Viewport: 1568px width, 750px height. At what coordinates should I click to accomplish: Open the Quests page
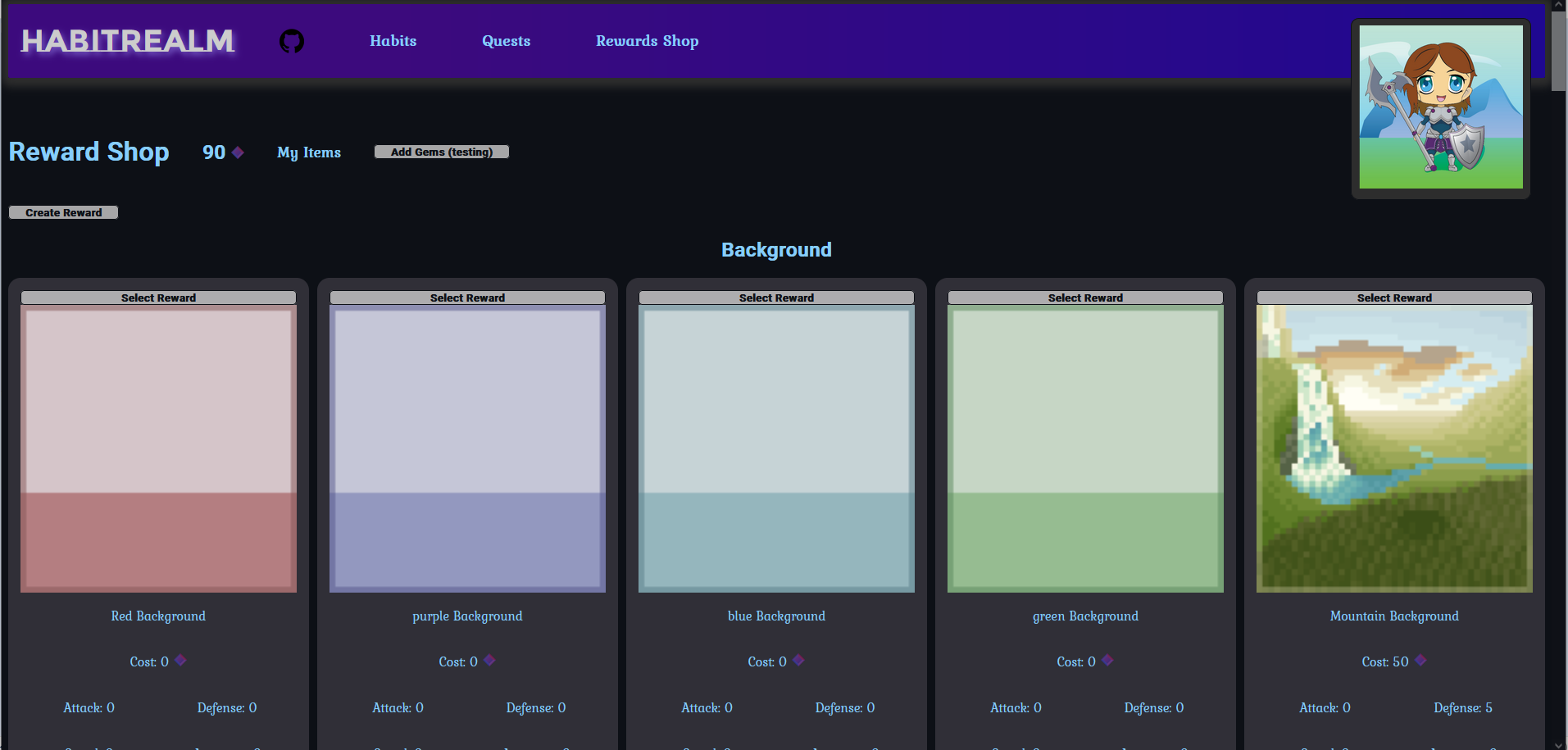click(506, 41)
